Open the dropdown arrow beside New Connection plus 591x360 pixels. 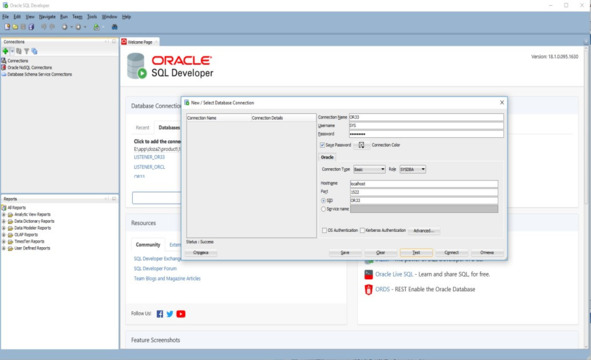pos(12,51)
